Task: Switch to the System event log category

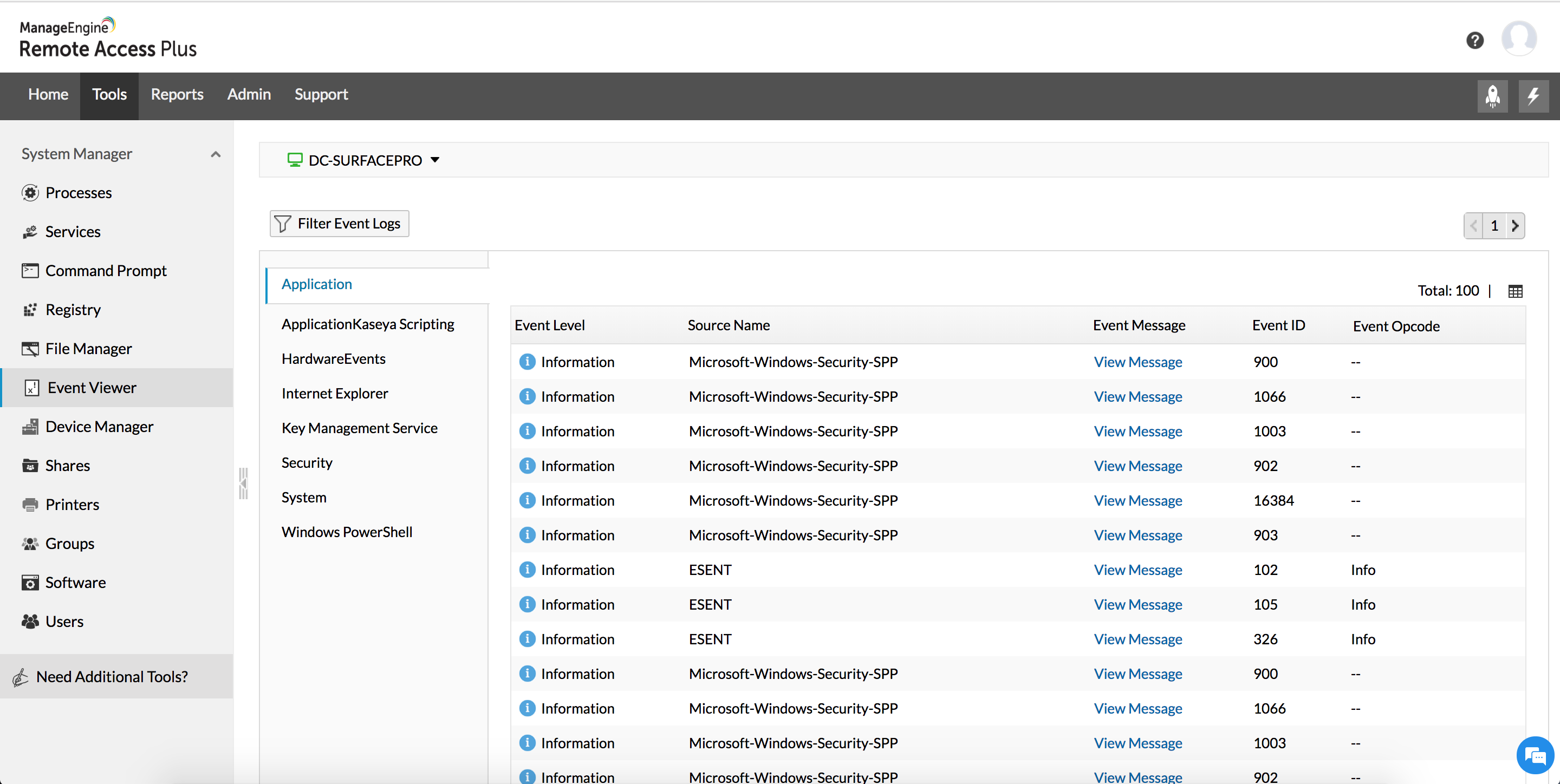Action: tap(303, 497)
